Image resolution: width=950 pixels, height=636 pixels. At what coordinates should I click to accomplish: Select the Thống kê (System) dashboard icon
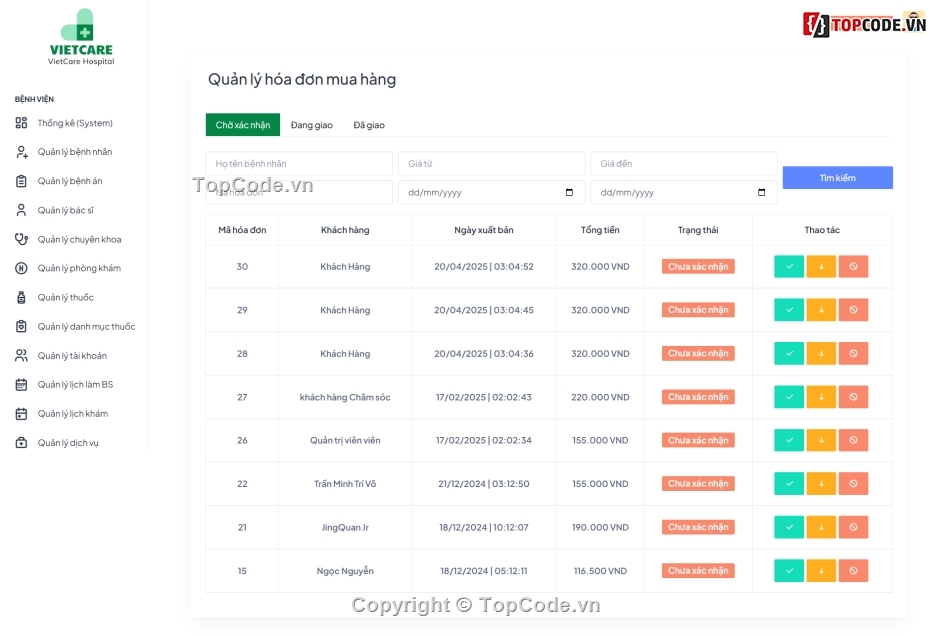click(x=22, y=123)
